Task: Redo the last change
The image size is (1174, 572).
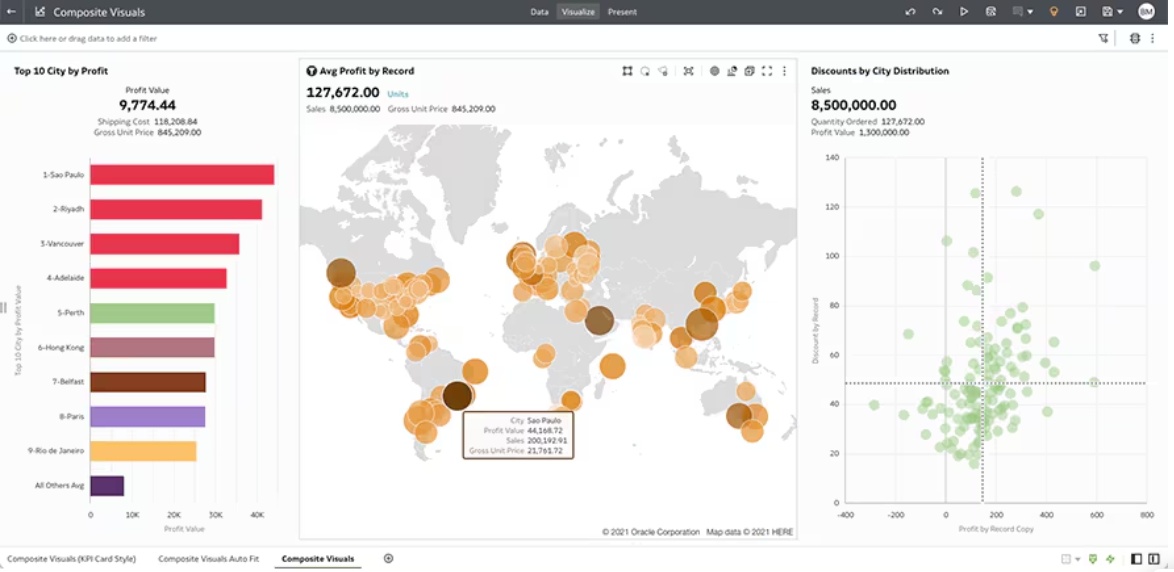Action: point(937,12)
